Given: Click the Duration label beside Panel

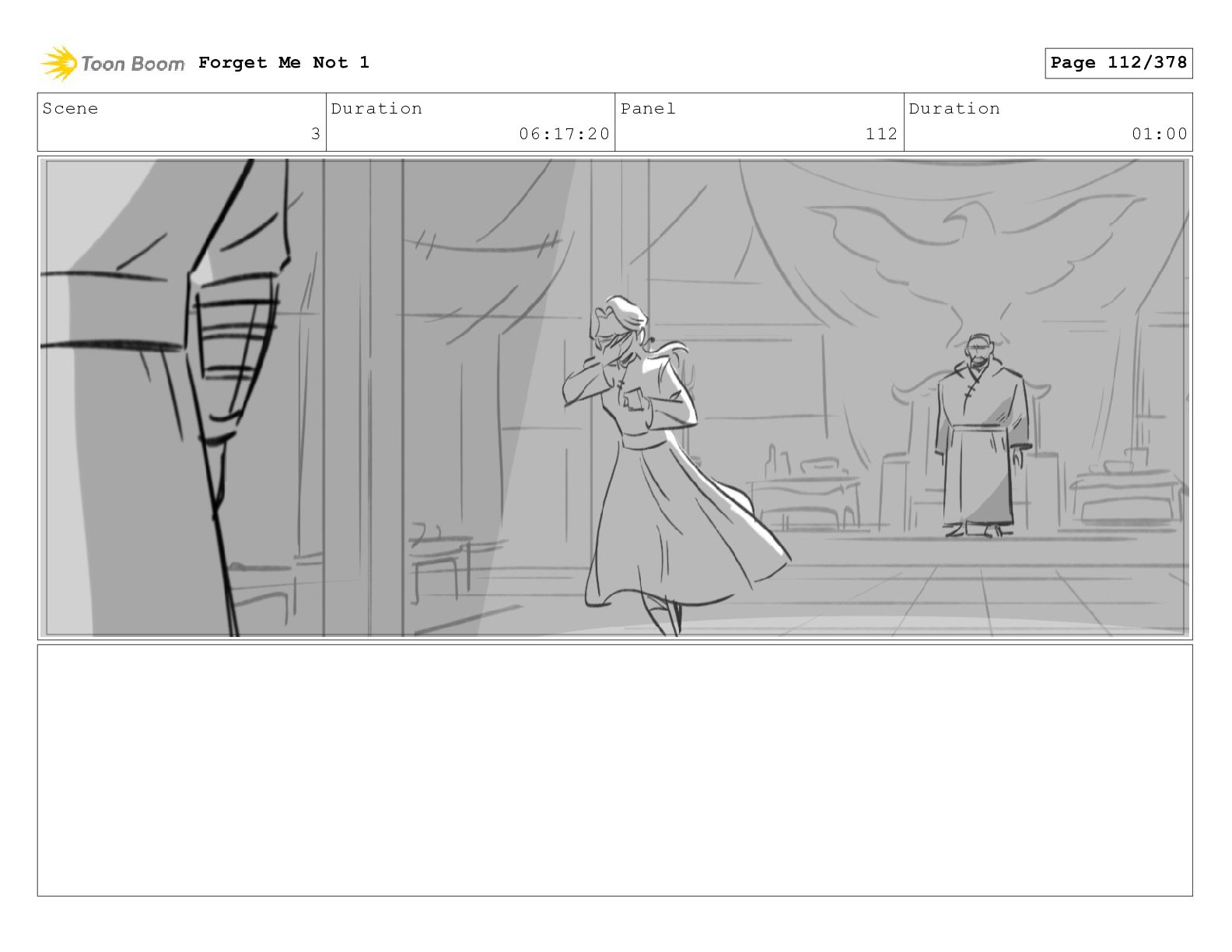Looking at the screenshot, I should coord(954,109).
